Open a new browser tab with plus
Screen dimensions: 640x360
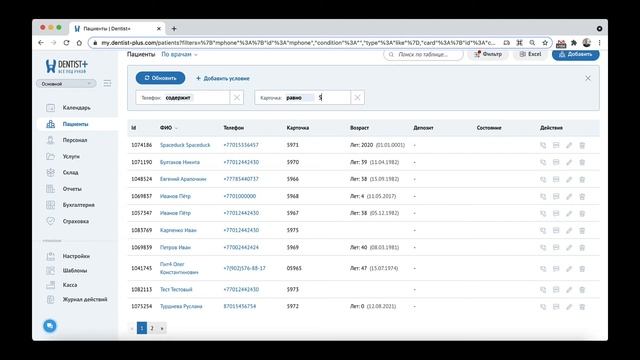coord(174,29)
